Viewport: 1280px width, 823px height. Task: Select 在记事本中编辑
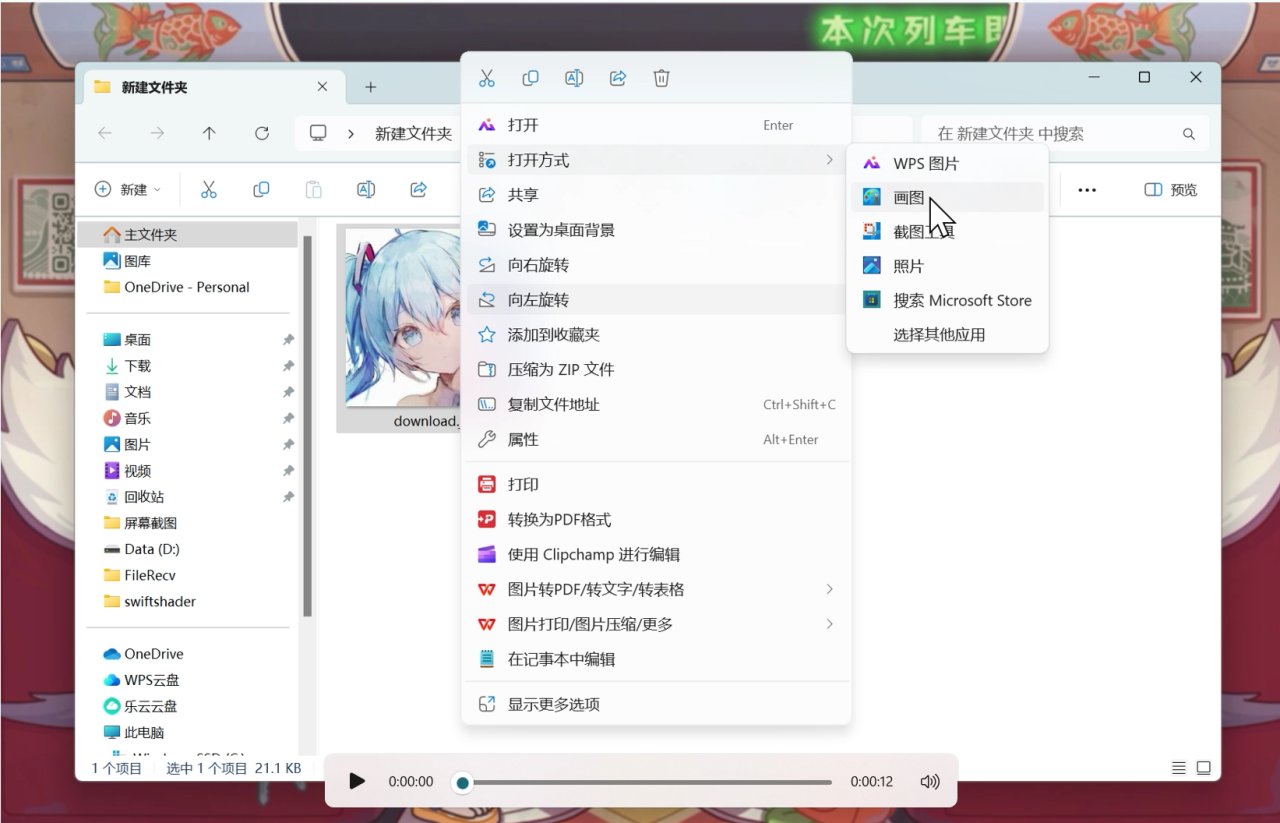(x=656, y=659)
